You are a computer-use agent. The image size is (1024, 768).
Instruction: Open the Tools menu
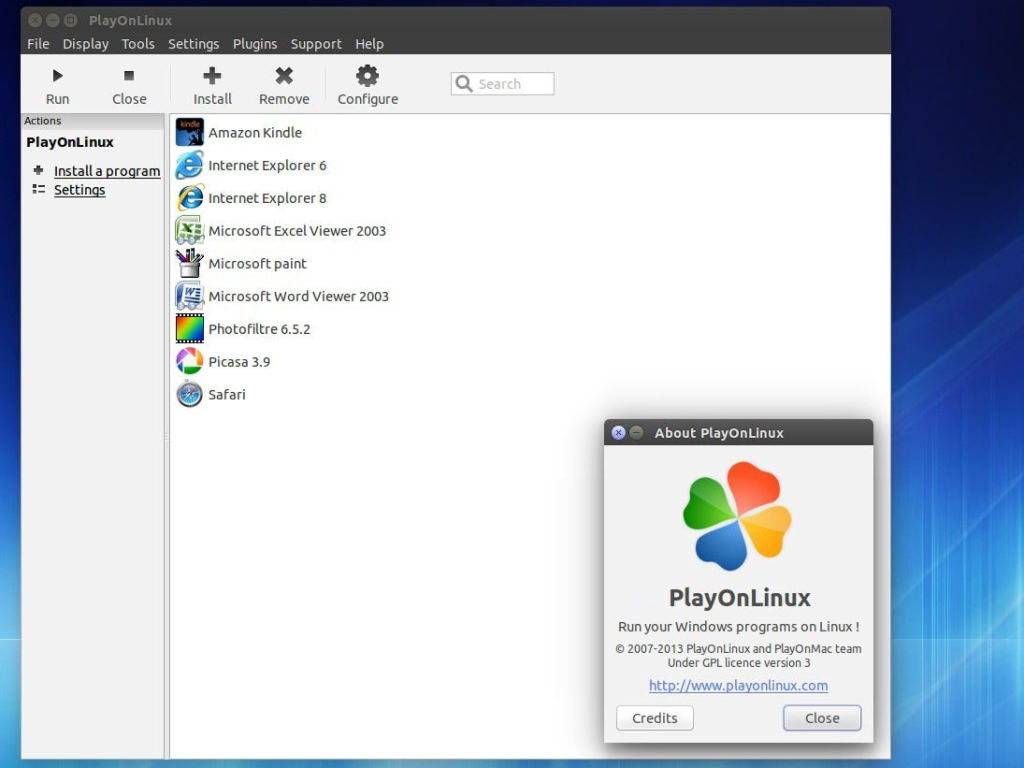click(137, 43)
